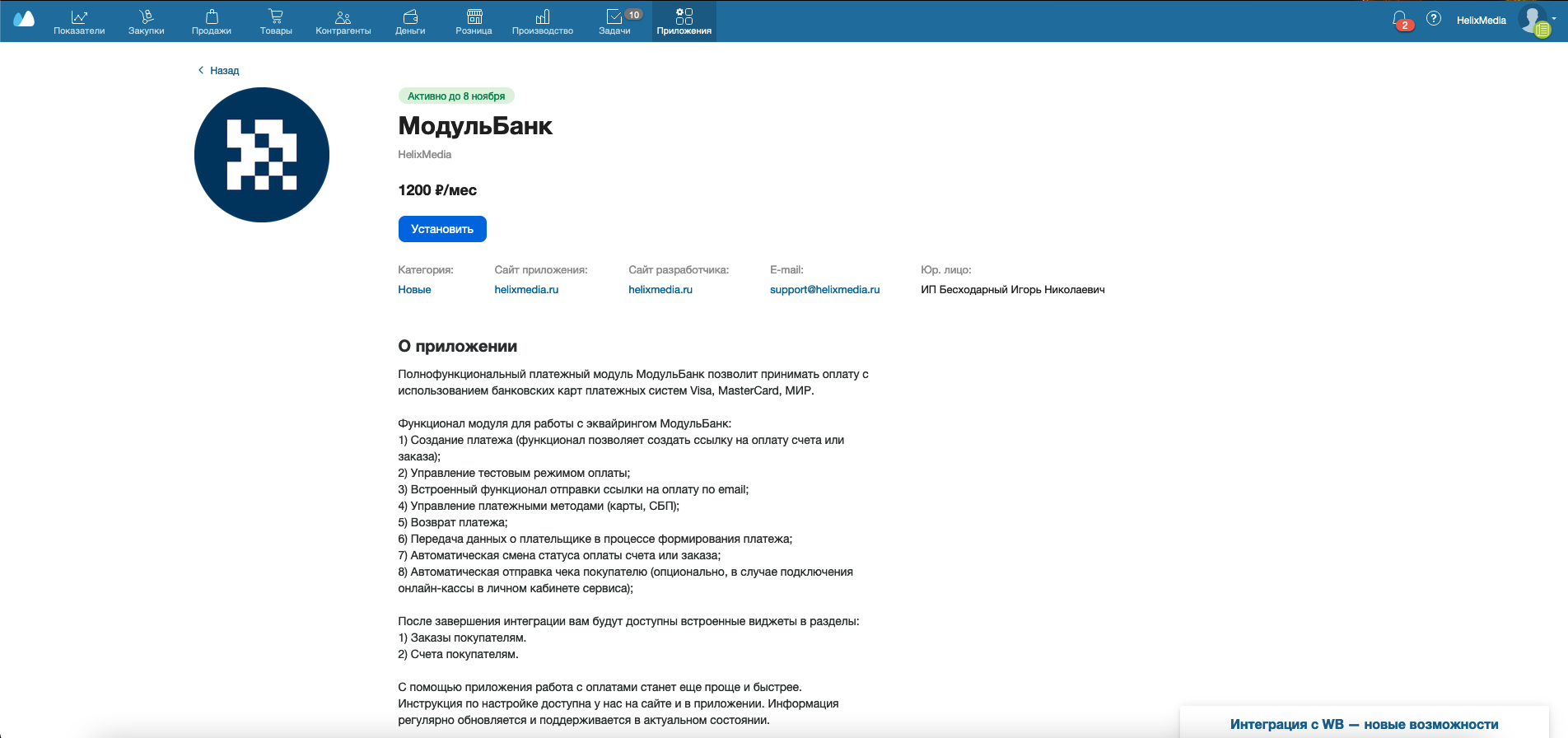Email support@helixmedia.ru link
The height and width of the screenshot is (738, 1568).
(824, 290)
